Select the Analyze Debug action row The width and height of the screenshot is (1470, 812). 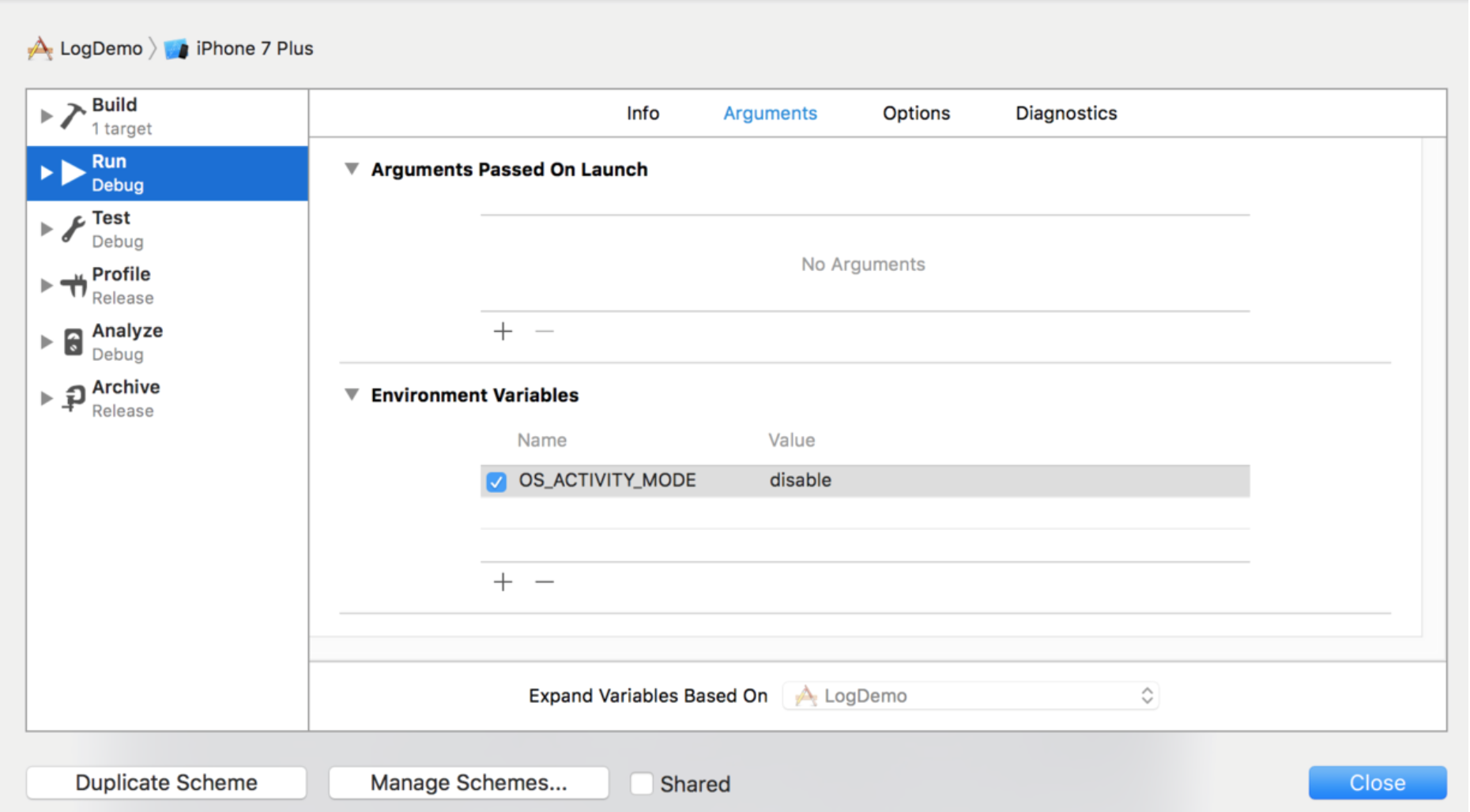point(168,342)
